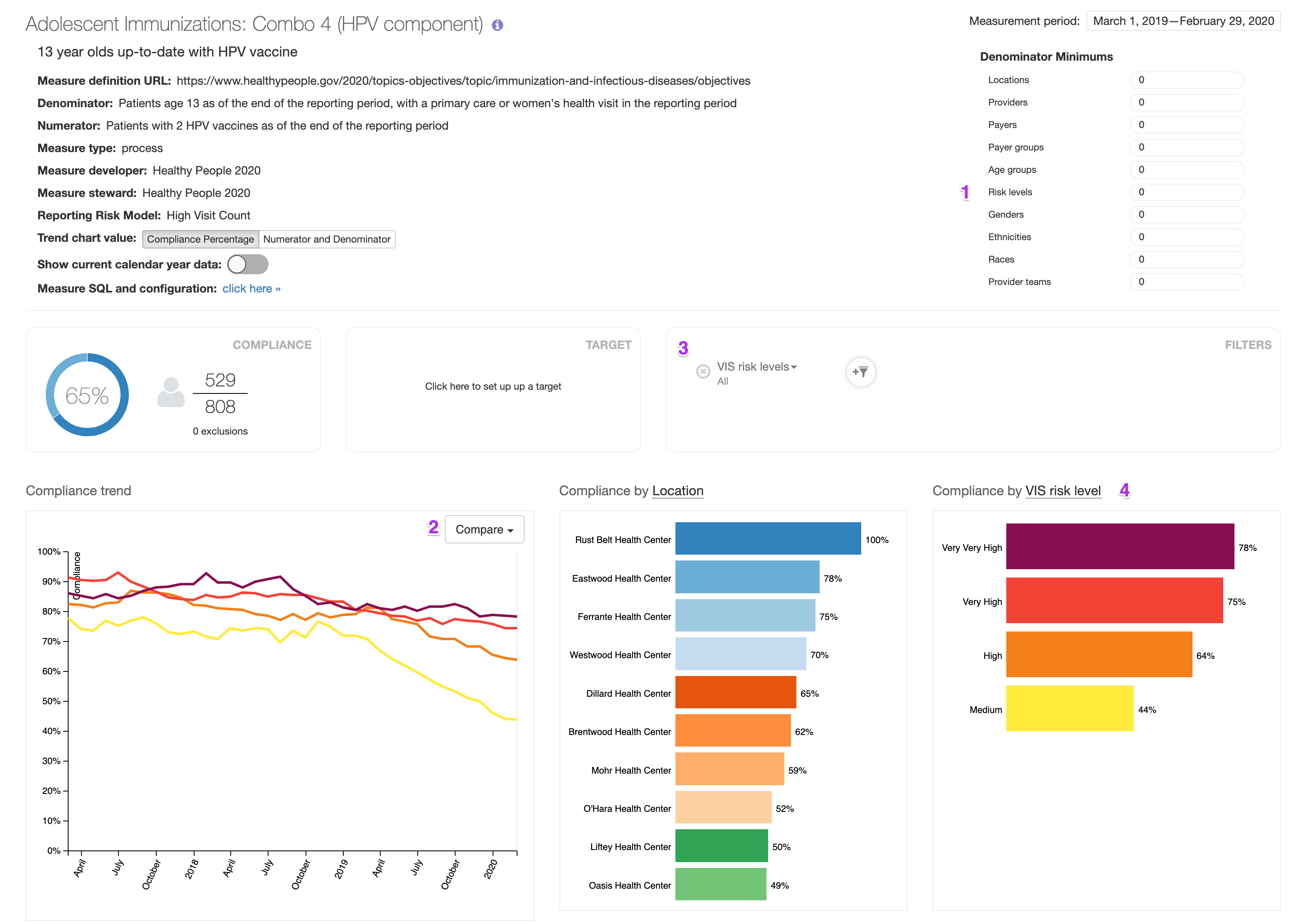The image size is (1296, 924).
Task: Click the patient silhouette icon in Compliance card
Action: [x=171, y=393]
